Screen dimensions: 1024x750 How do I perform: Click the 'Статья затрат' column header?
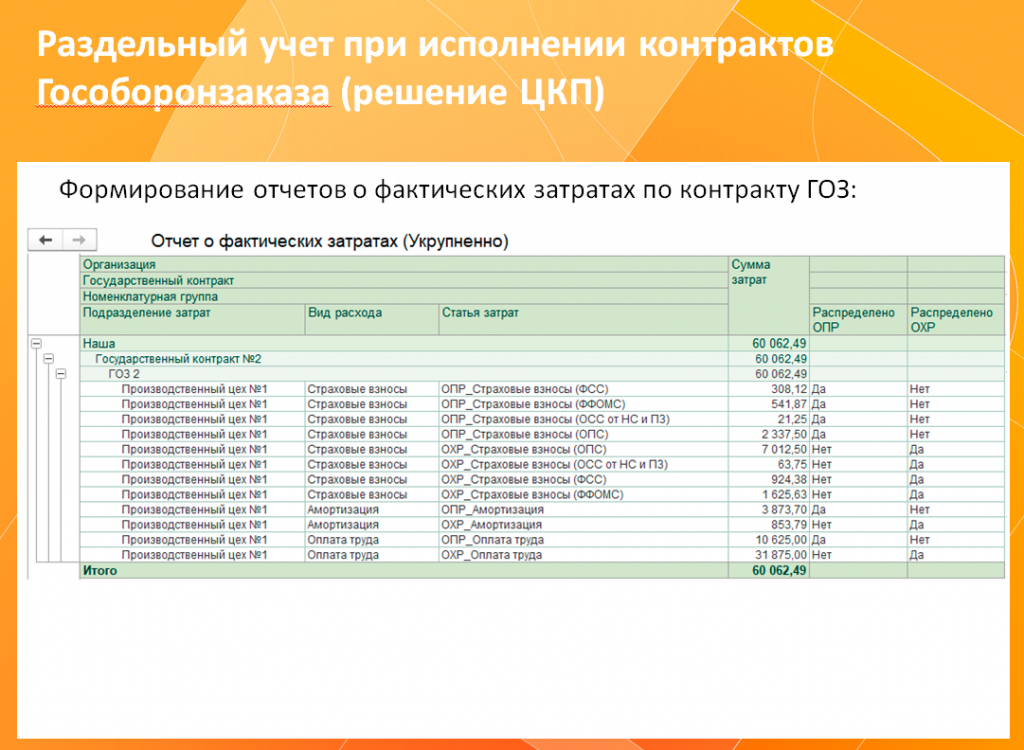point(583,319)
